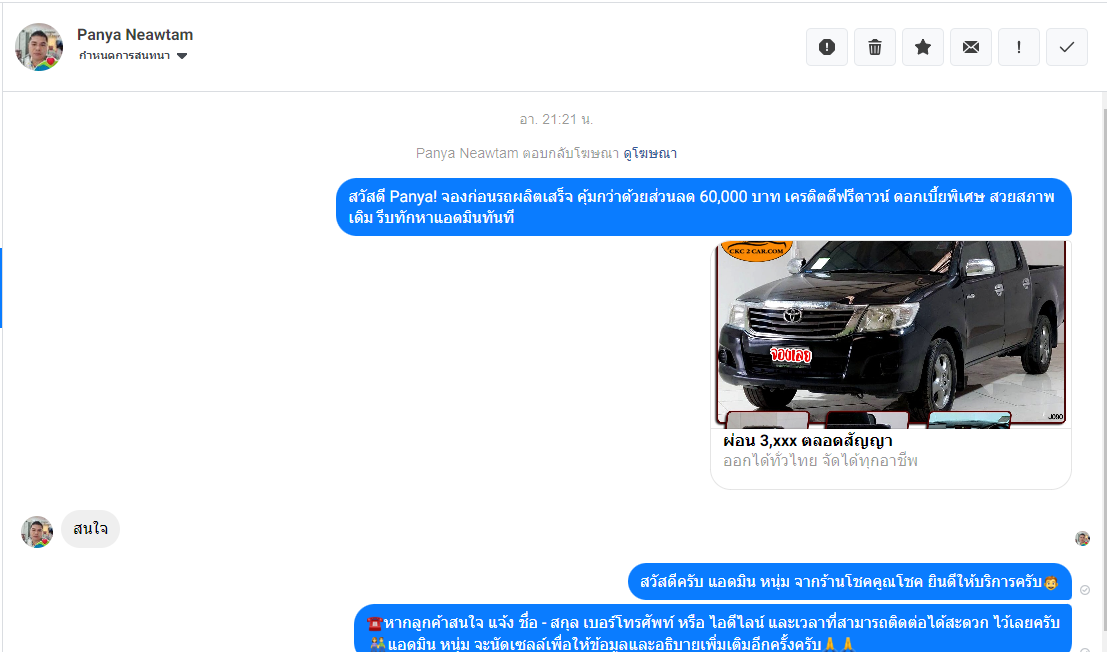Open กำหนดการสนทนา dropdown arrow
This screenshot has height=652, width=1107.
tap(182, 56)
